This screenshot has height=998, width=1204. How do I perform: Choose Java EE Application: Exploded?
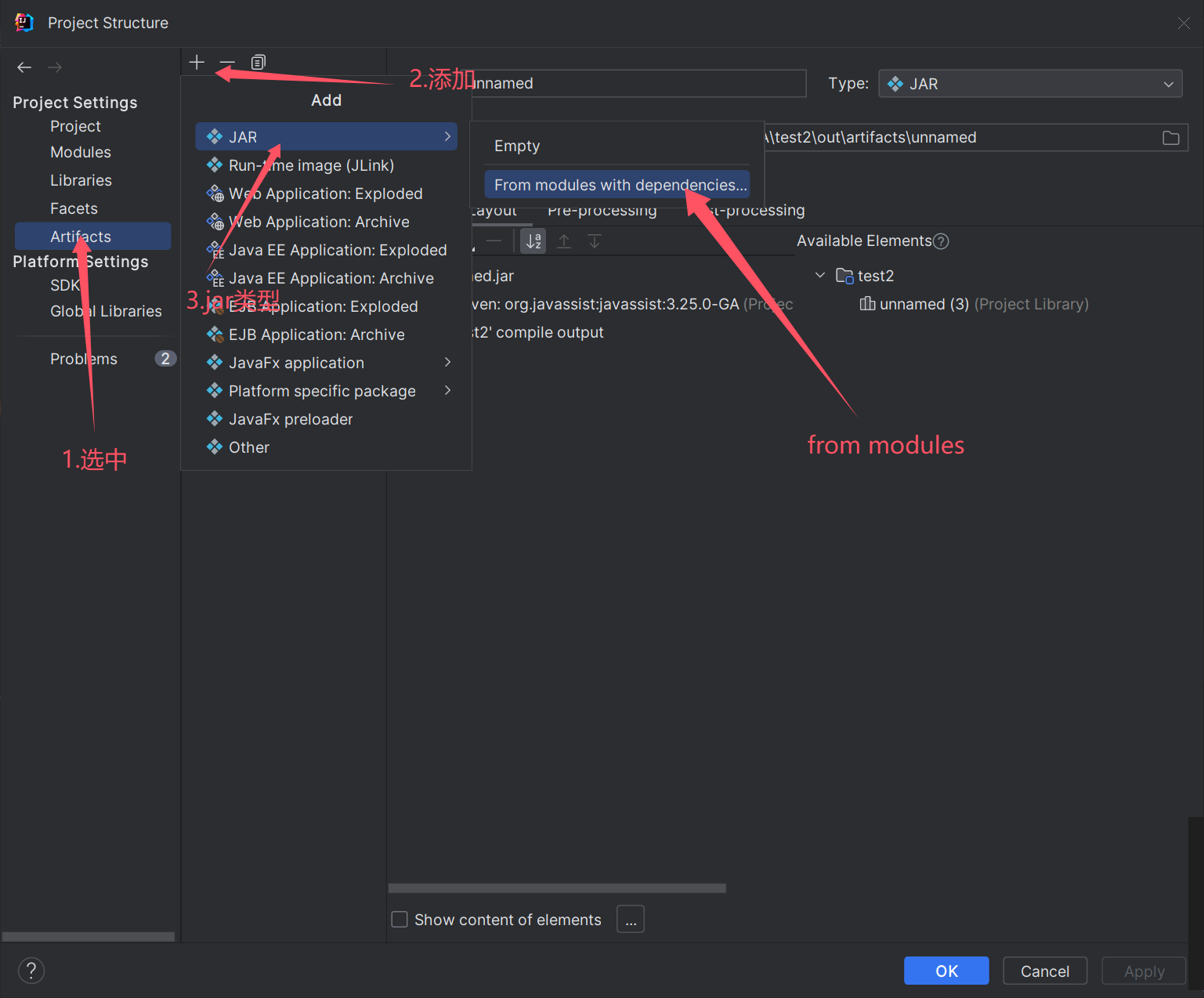coord(326,250)
